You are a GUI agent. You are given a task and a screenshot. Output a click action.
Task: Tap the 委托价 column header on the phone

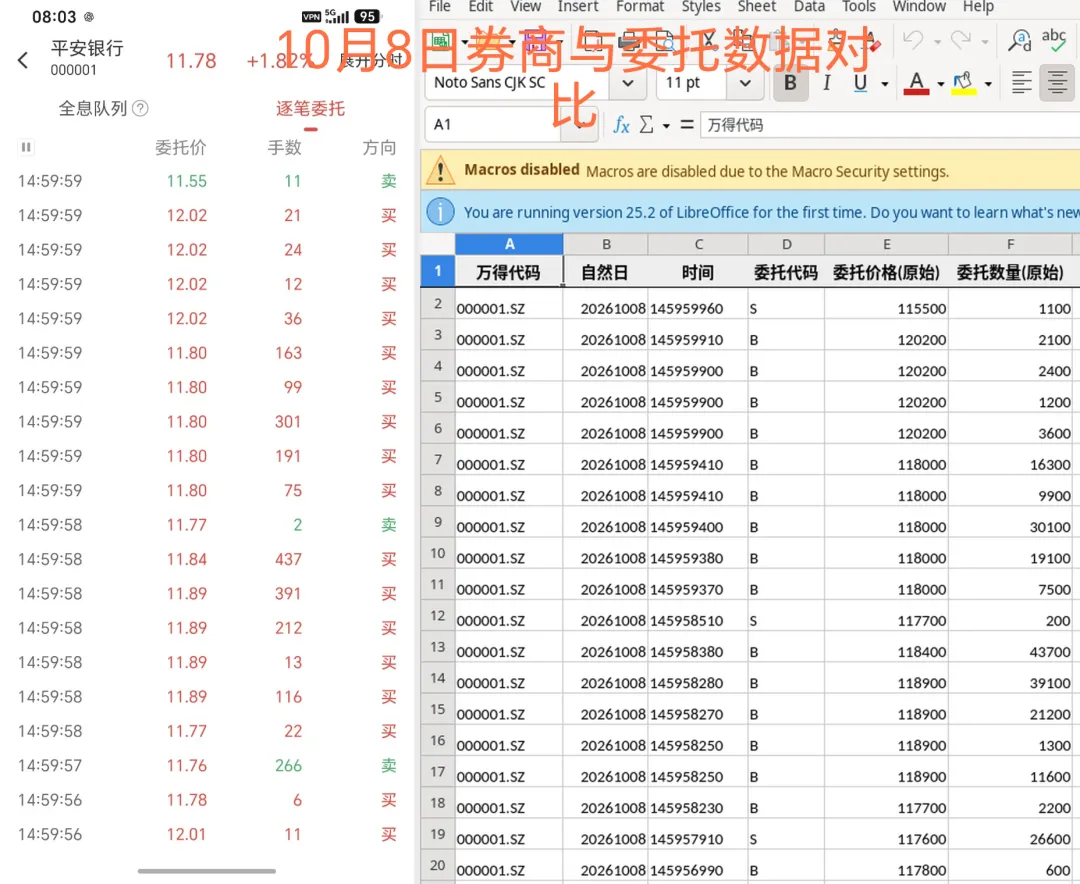[180, 147]
